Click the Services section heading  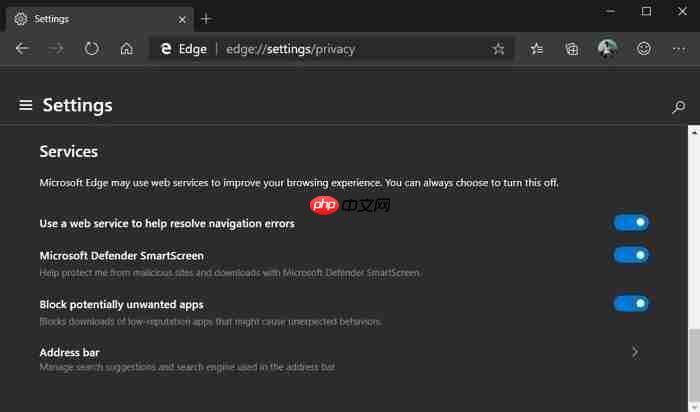[x=68, y=152]
